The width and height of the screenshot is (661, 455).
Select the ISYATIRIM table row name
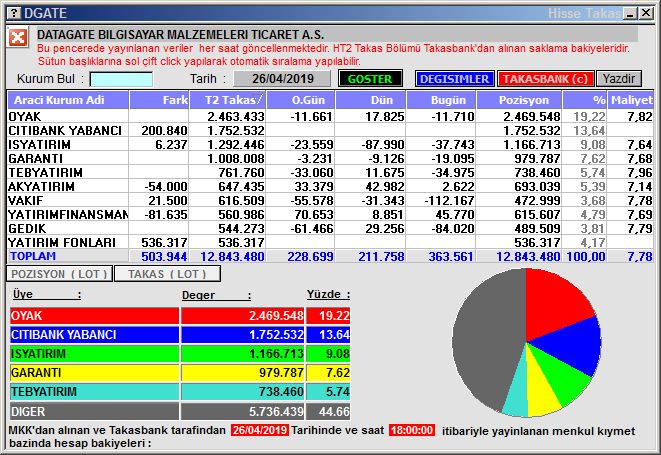click(x=39, y=145)
